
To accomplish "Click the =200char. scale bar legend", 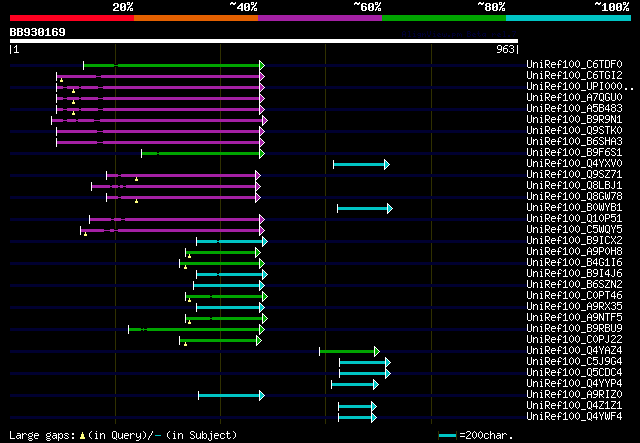I will pyautogui.click(x=476, y=435).
